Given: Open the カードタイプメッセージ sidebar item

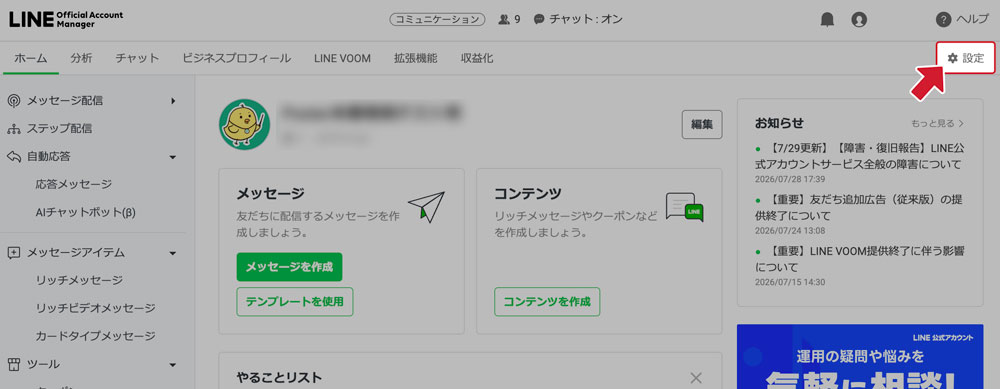Looking at the screenshot, I should 96,336.
